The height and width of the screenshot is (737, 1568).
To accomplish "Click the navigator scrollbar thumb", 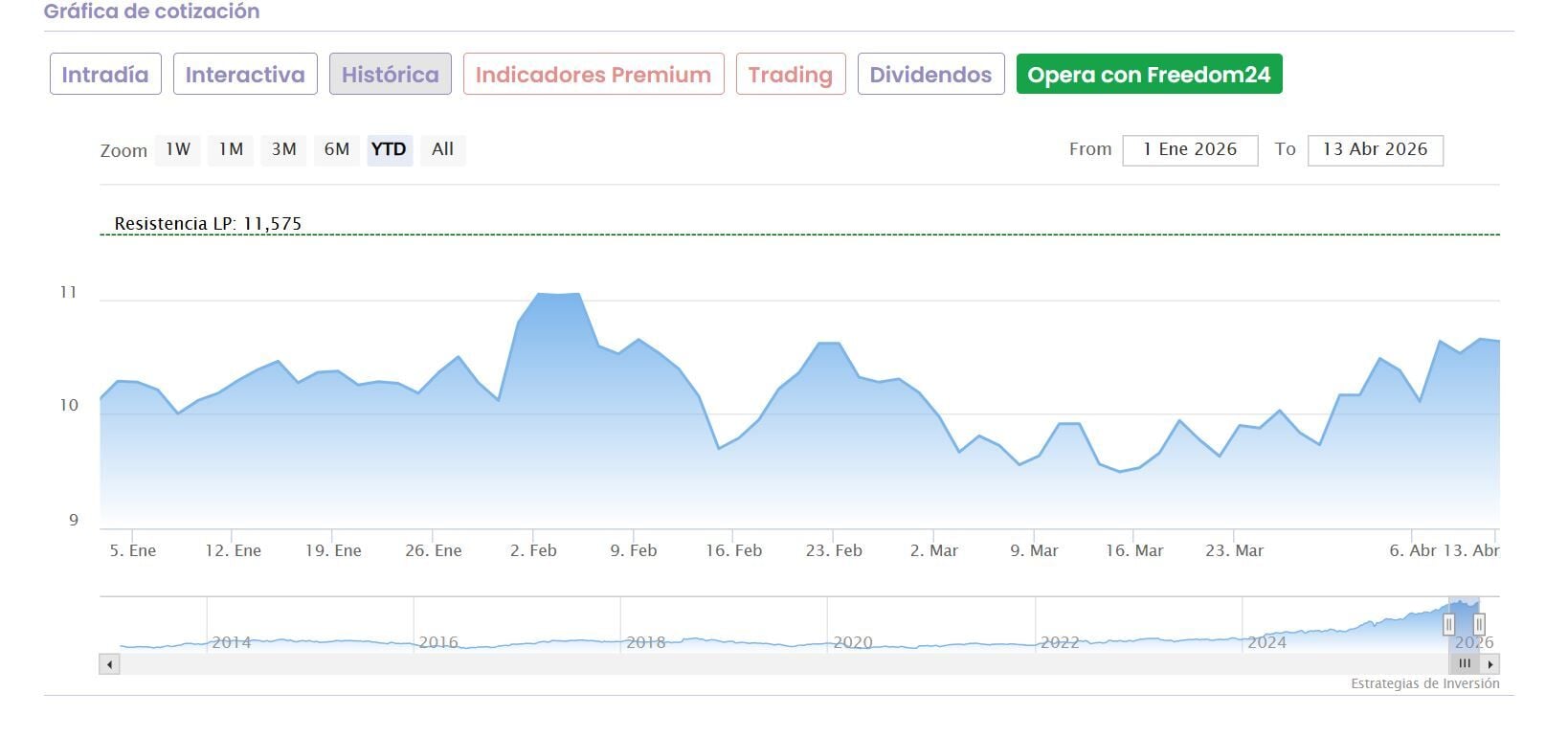I will point(1465,664).
